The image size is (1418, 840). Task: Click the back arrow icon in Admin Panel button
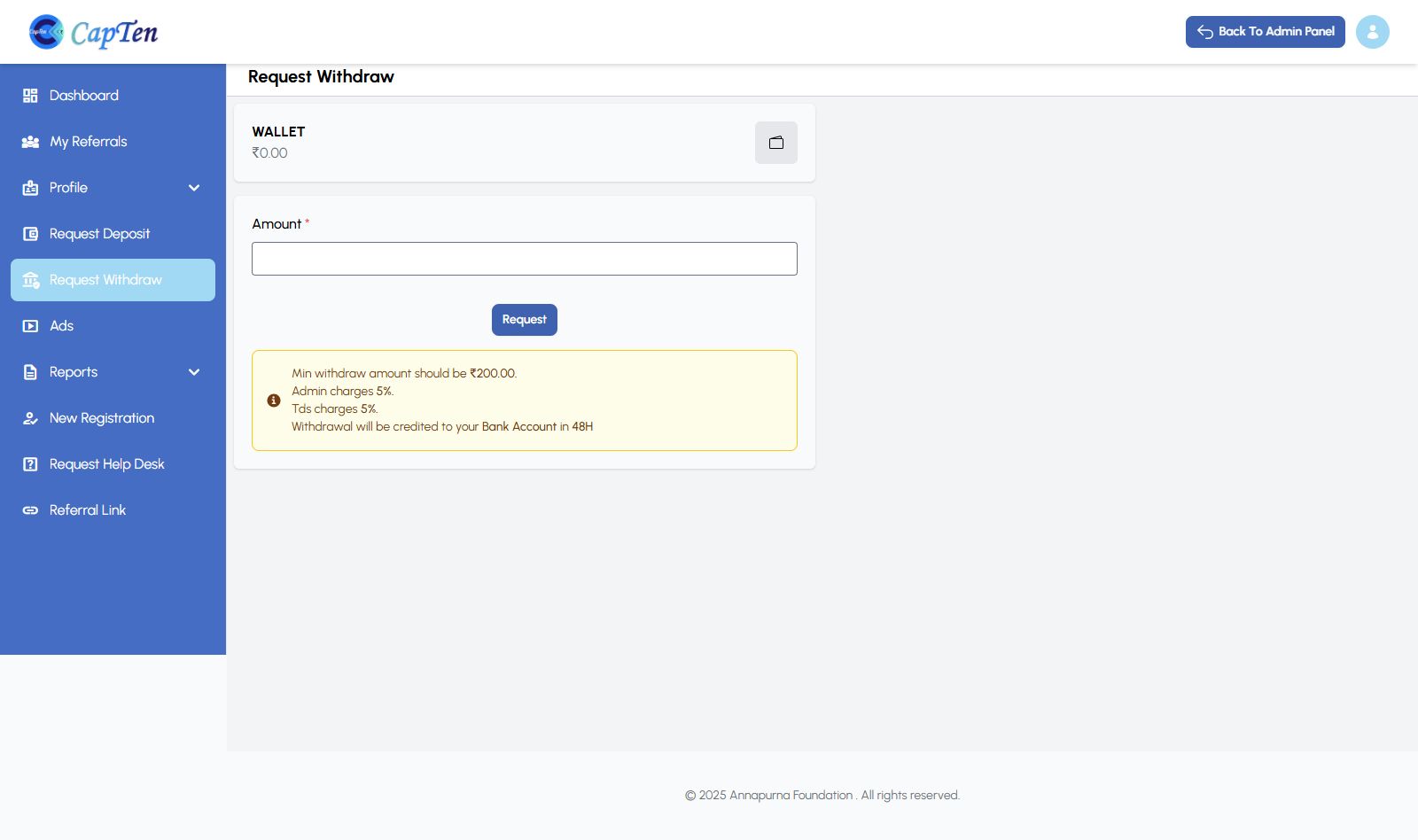[x=1205, y=32]
